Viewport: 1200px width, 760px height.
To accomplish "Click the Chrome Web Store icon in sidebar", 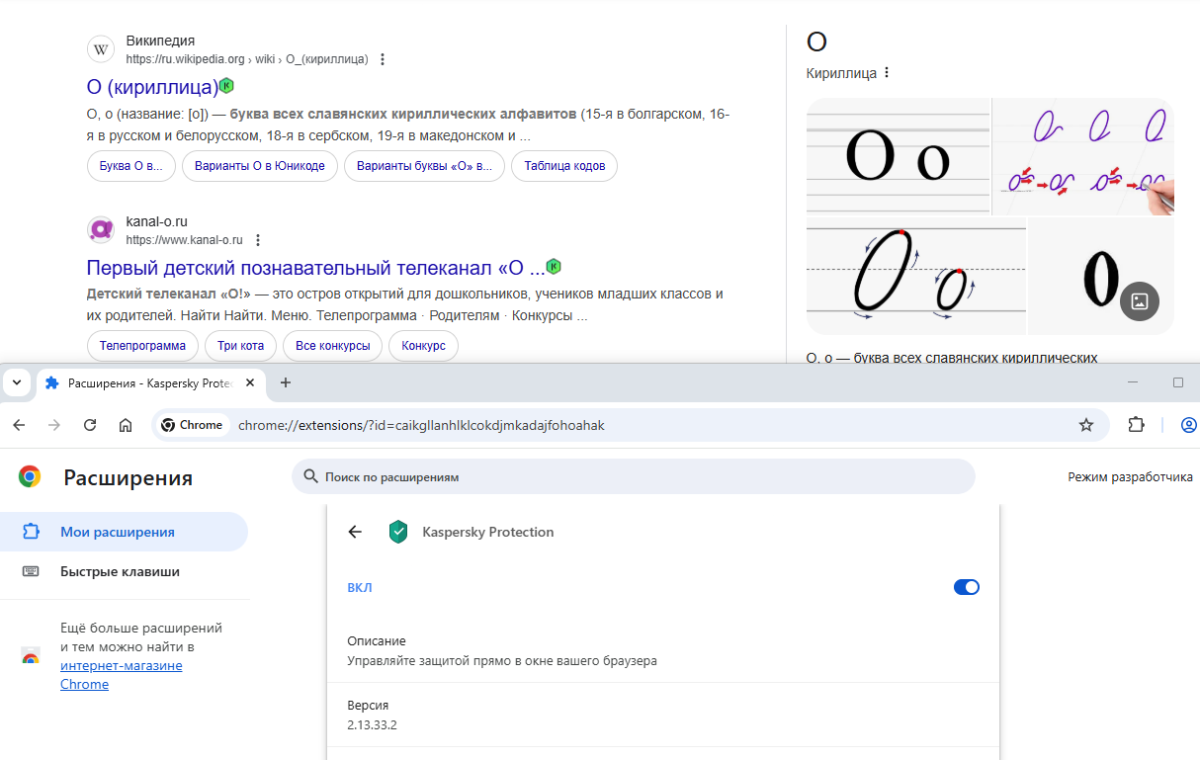I will point(31,657).
